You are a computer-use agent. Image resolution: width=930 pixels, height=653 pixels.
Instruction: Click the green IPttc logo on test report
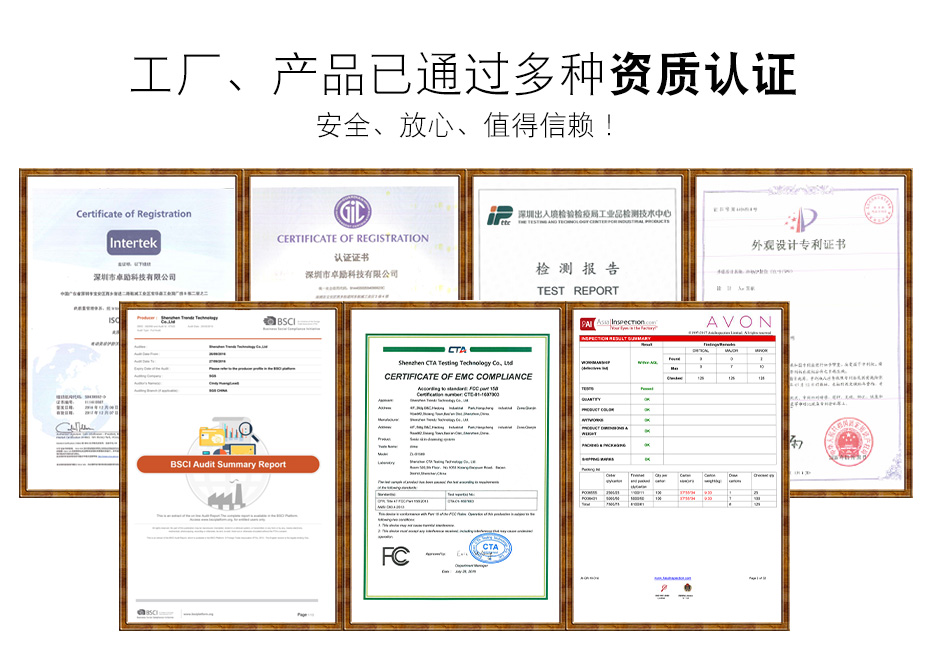coord(499,216)
